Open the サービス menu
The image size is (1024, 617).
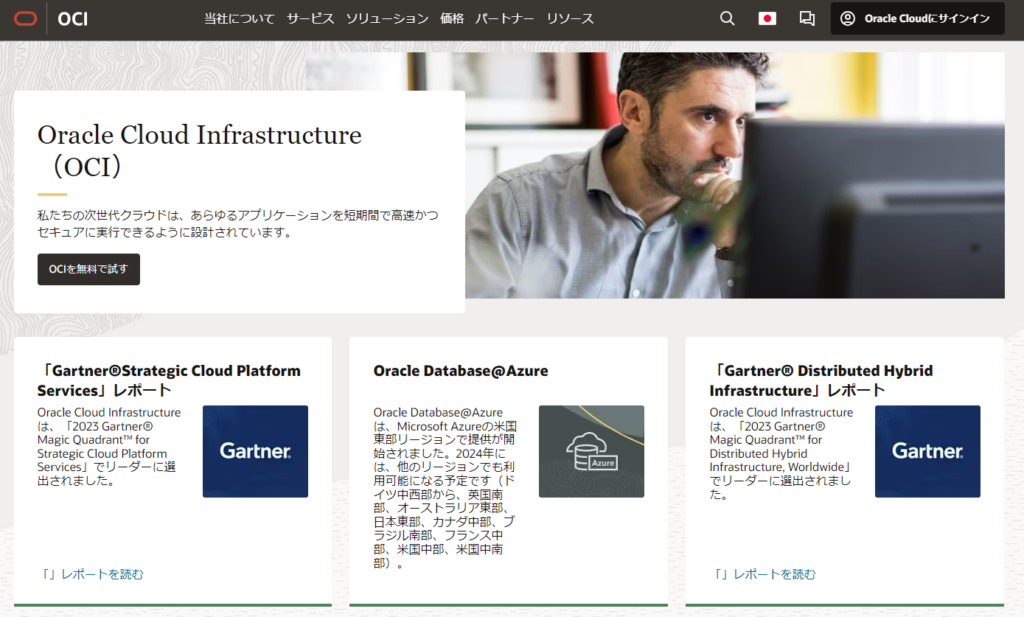click(x=310, y=19)
